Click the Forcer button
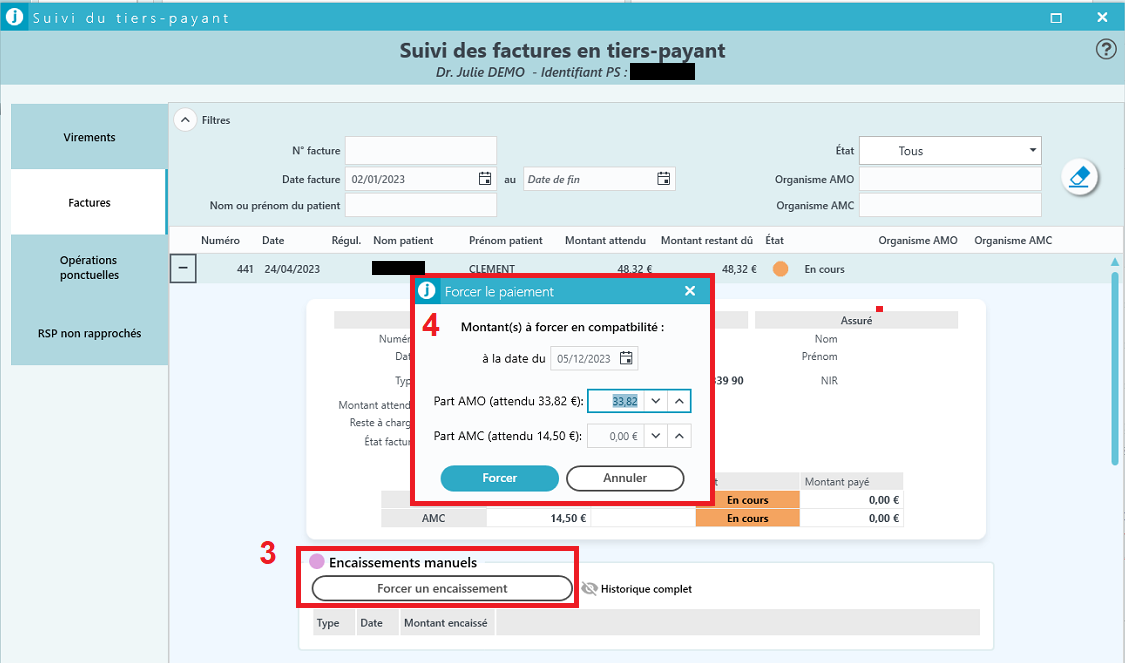The width and height of the screenshot is (1125, 663). tap(499, 478)
